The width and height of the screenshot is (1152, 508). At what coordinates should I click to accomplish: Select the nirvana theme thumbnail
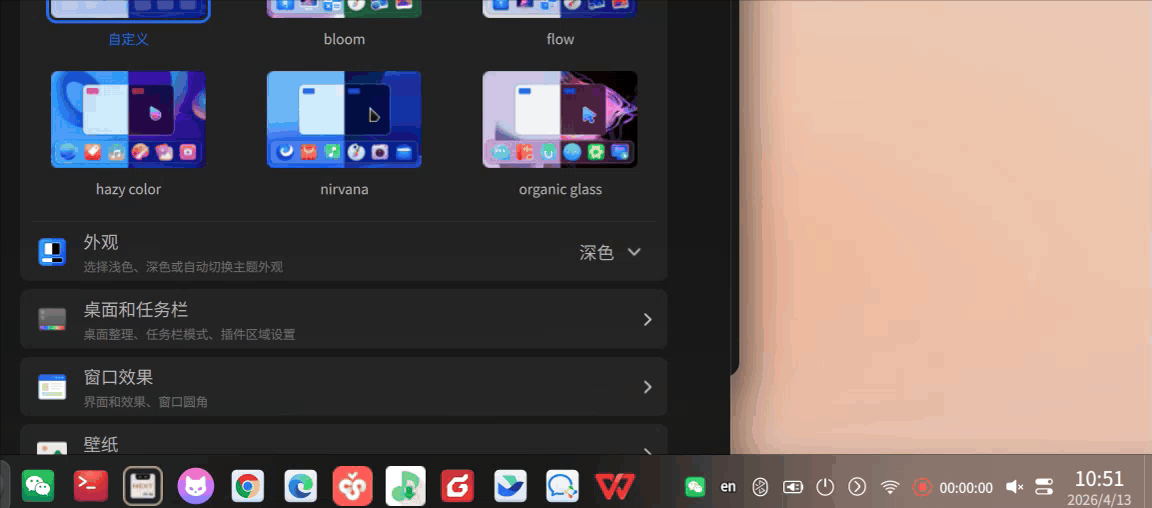[344, 119]
